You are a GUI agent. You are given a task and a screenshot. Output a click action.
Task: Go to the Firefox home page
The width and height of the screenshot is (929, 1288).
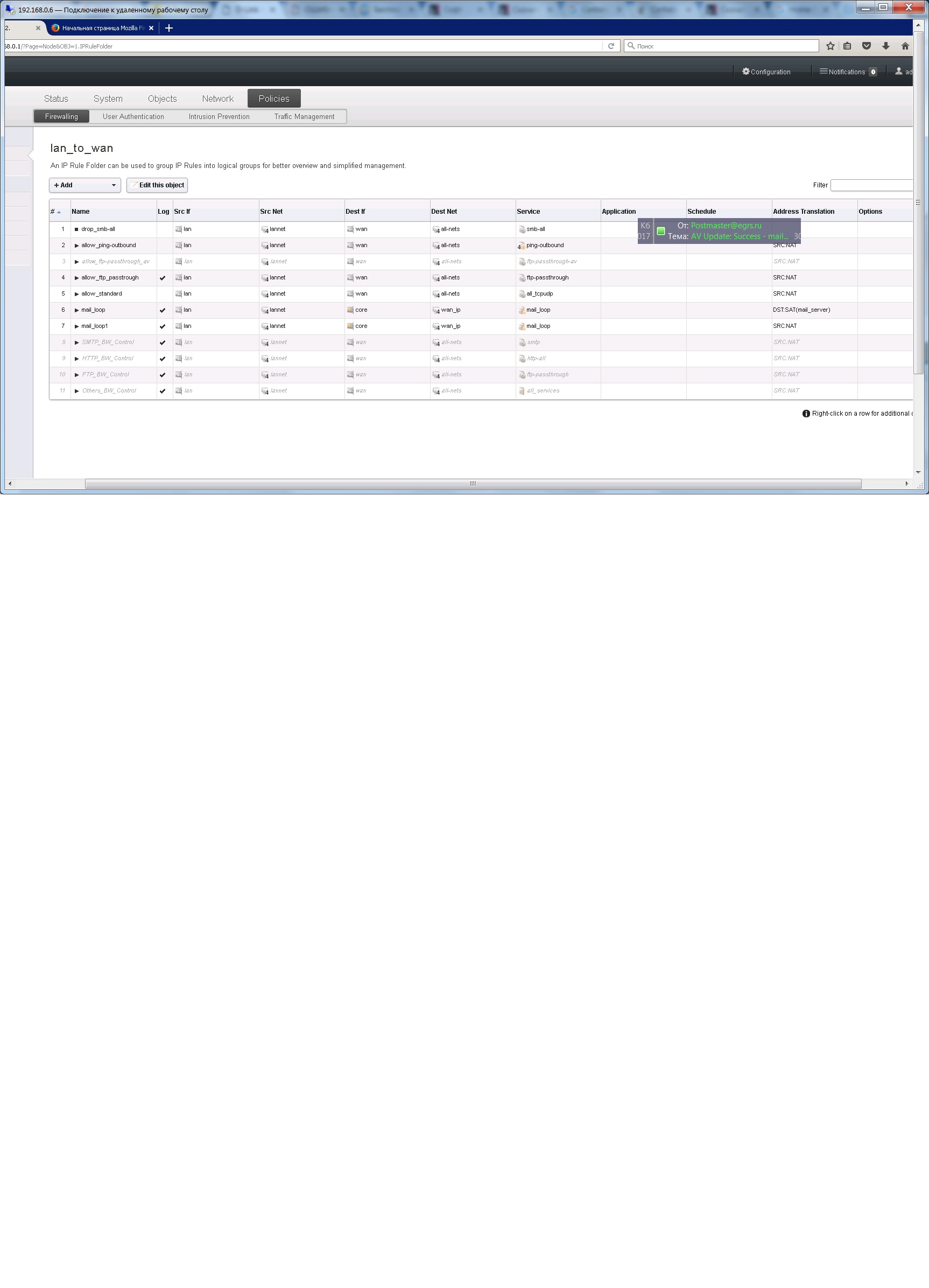point(905,46)
